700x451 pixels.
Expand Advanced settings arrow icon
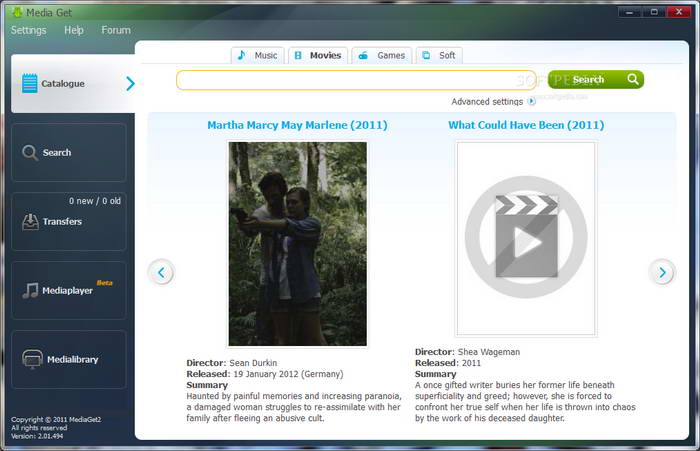(x=531, y=101)
